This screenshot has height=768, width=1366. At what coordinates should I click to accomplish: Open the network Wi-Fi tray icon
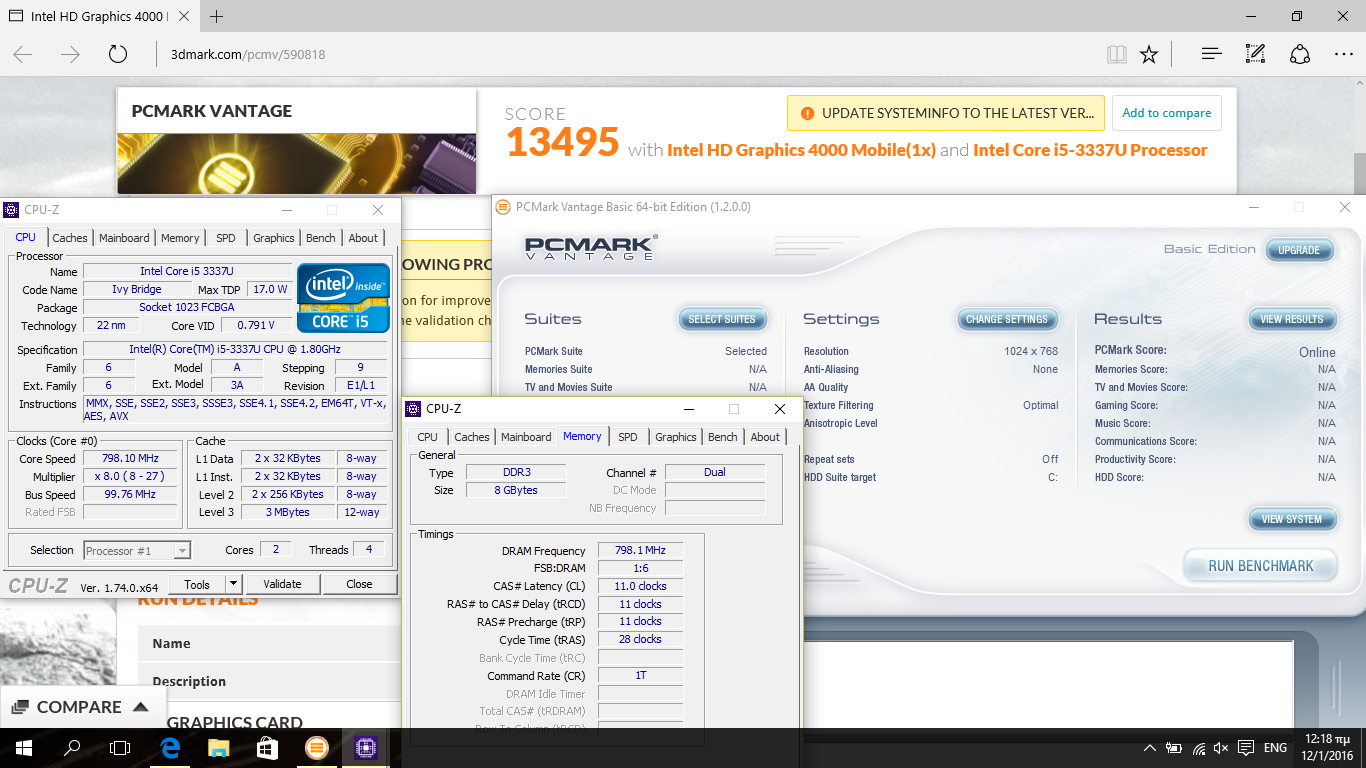click(x=1198, y=748)
